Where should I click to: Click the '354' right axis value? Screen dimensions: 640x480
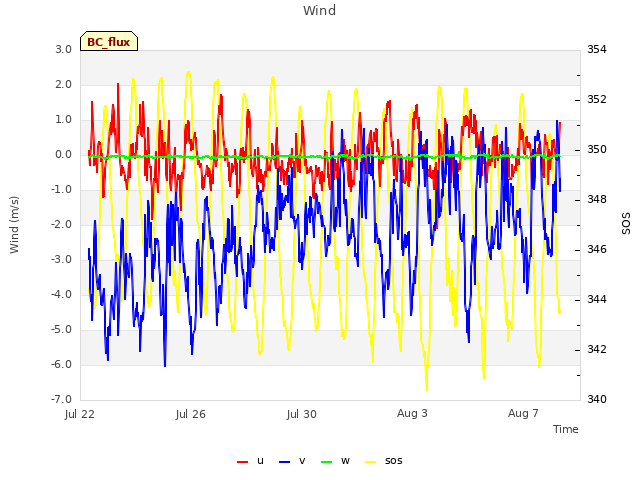coord(597,49)
